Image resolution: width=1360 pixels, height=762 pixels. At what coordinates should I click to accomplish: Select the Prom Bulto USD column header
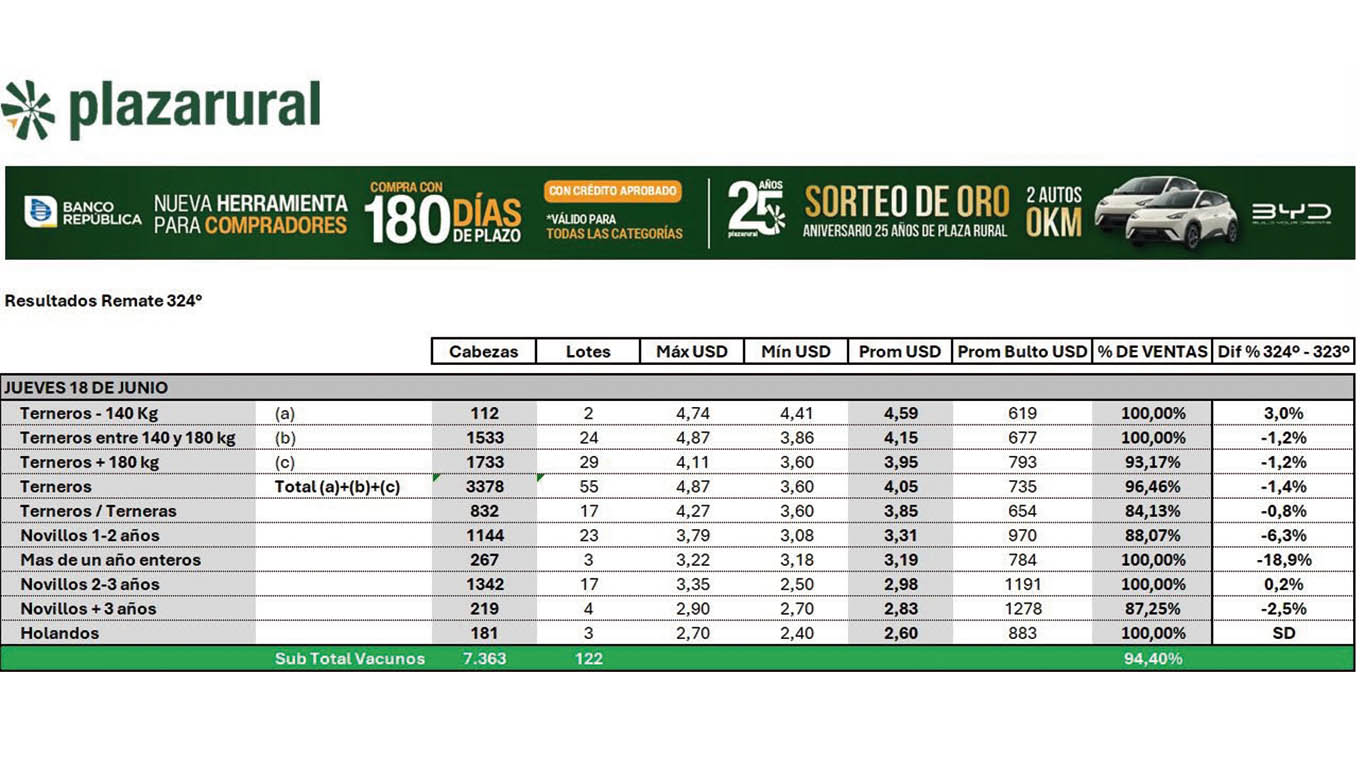pyautogui.click(x=1022, y=351)
